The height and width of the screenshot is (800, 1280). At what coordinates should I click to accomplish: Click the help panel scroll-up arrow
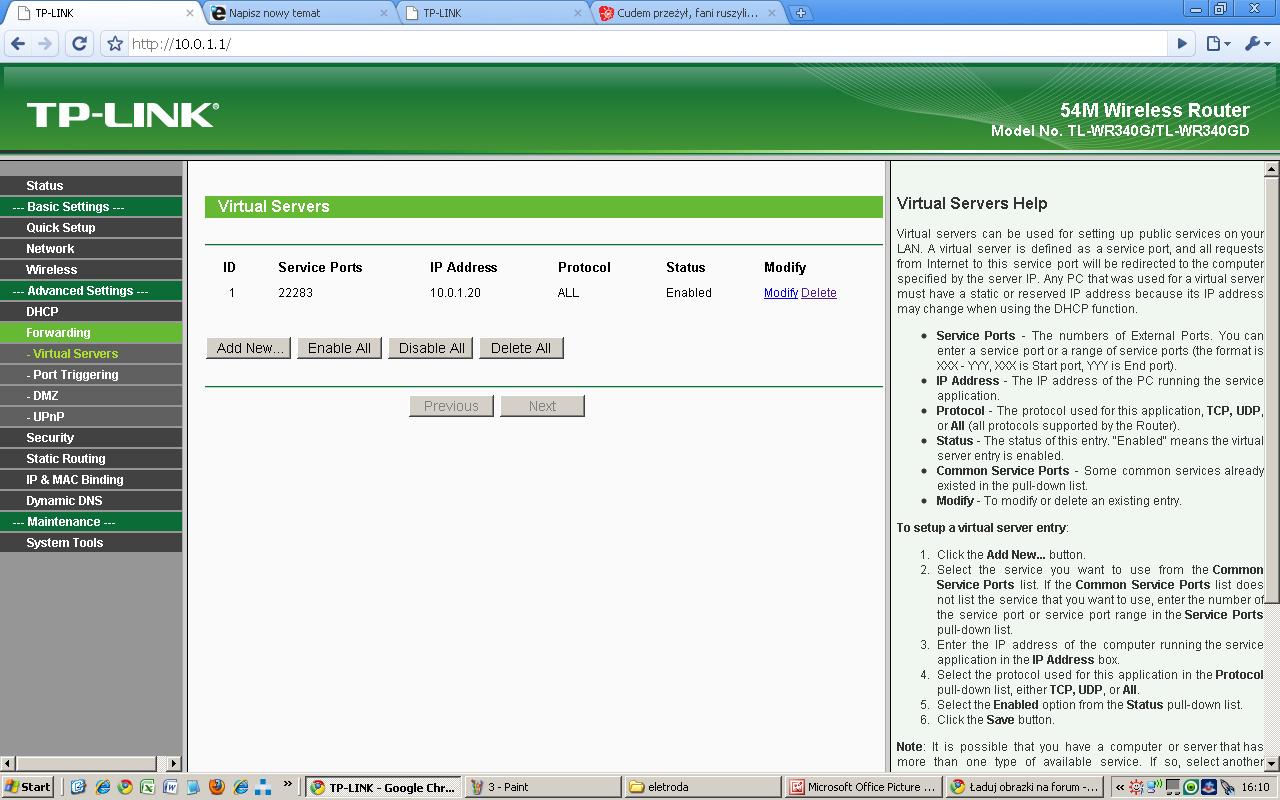coord(1272,169)
